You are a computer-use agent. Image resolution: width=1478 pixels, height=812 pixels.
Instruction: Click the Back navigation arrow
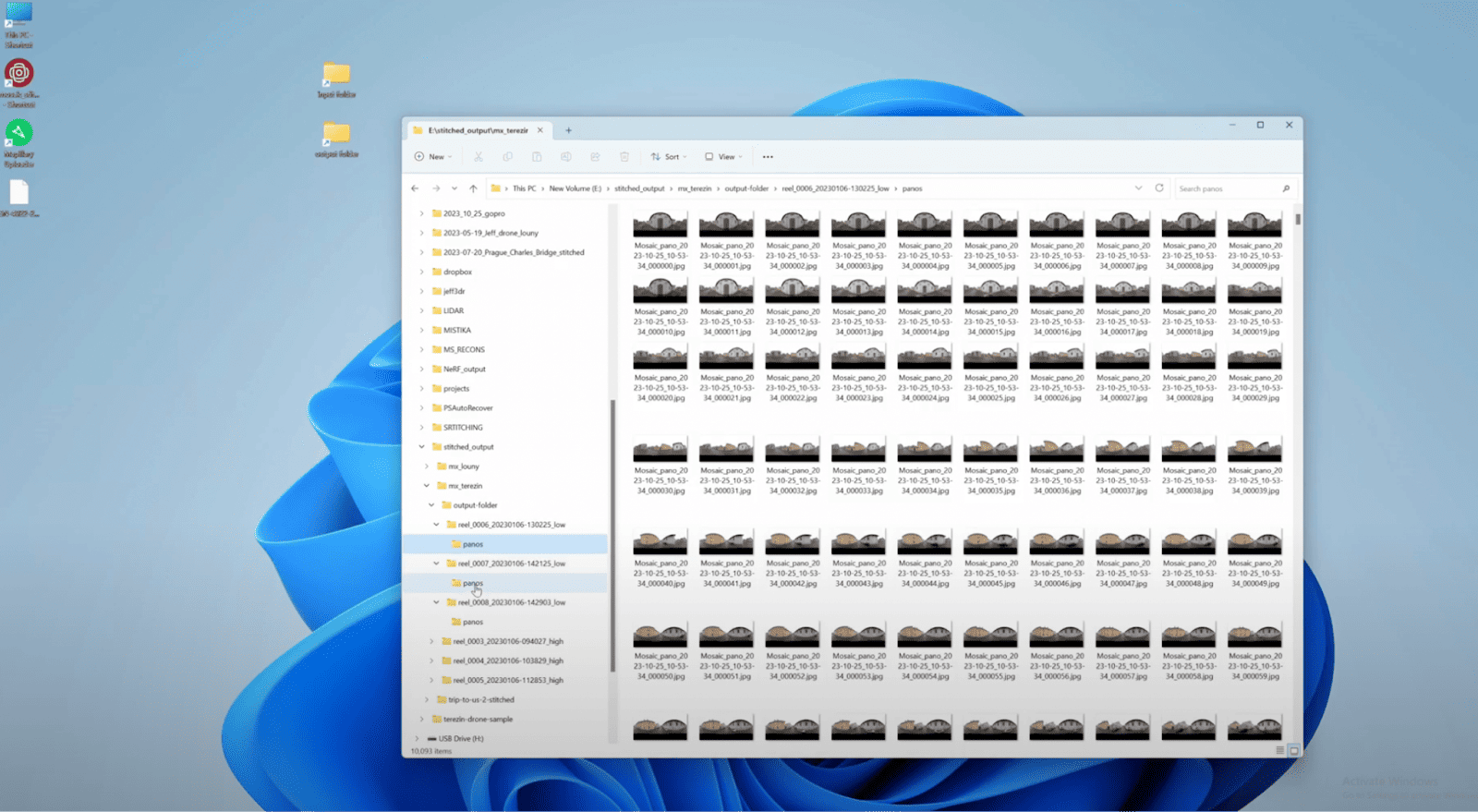tap(415, 188)
